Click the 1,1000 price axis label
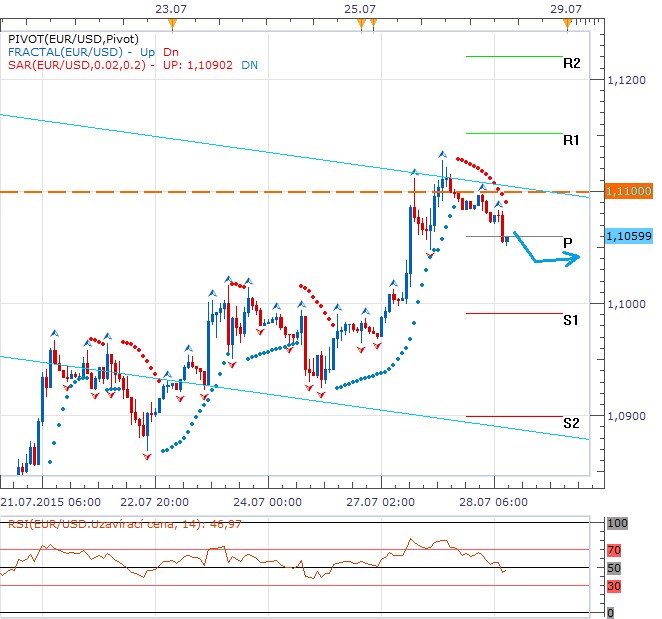The image size is (662, 619). [626, 304]
